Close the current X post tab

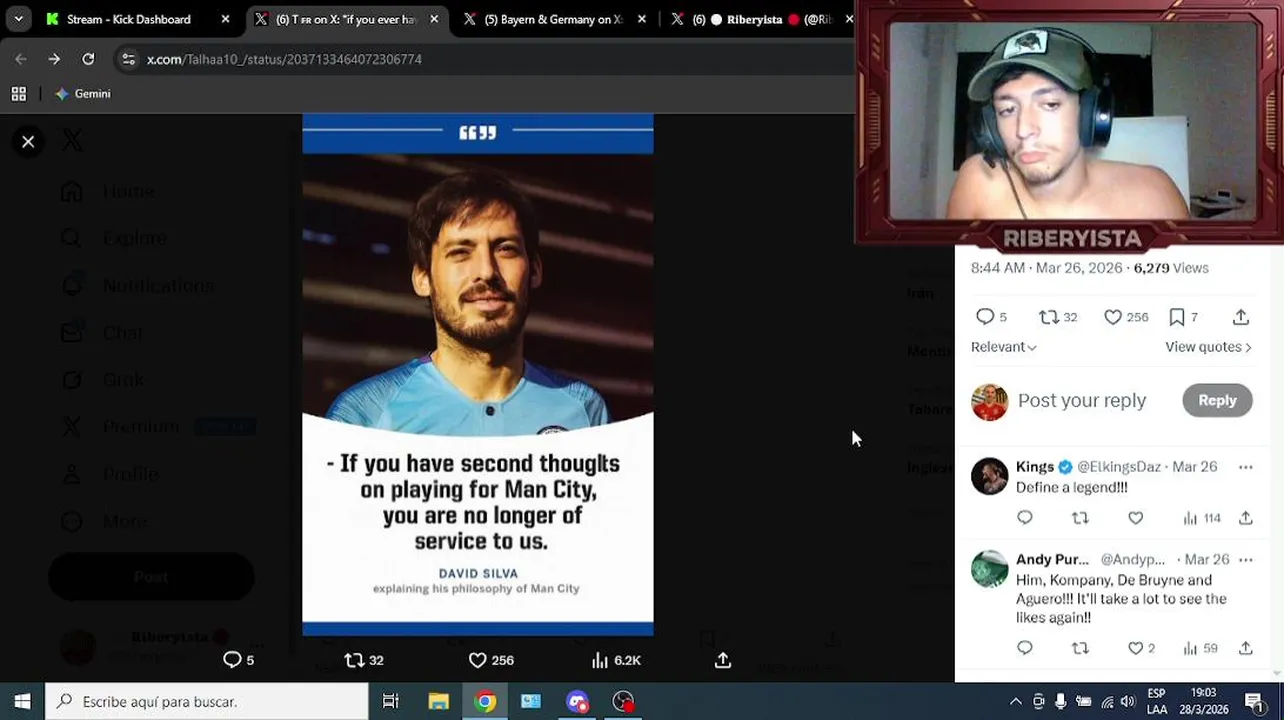tap(433, 19)
